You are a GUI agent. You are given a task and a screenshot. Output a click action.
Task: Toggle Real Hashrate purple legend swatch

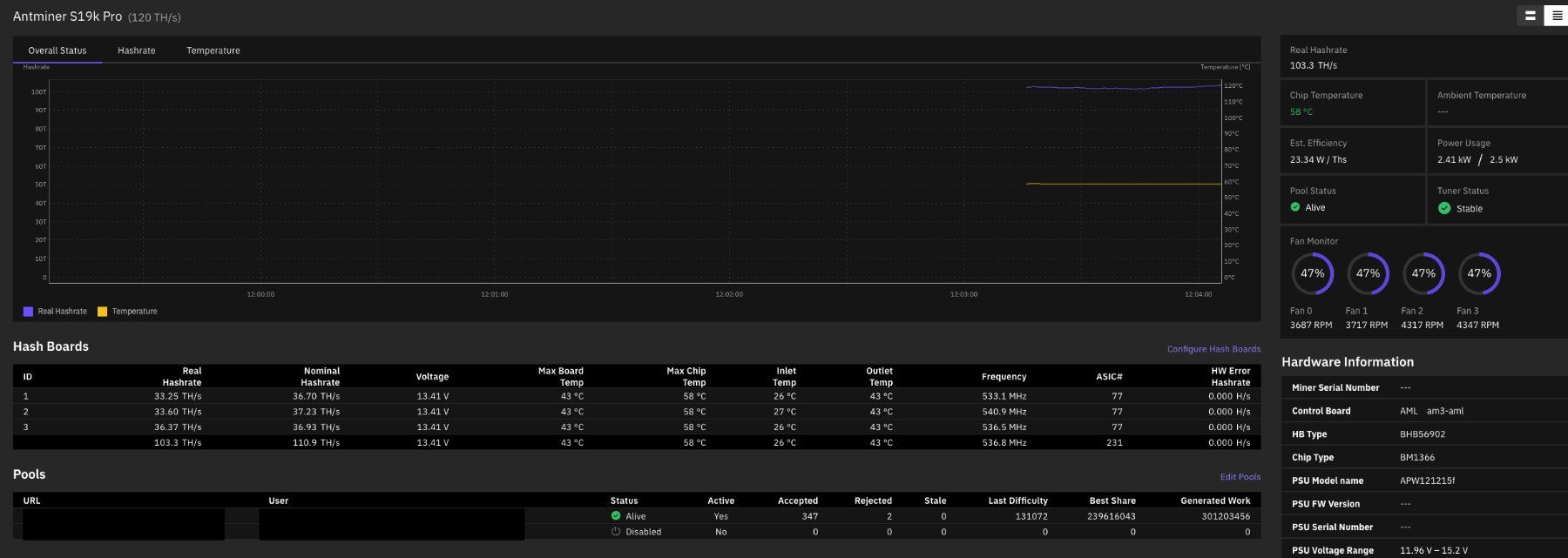28,312
